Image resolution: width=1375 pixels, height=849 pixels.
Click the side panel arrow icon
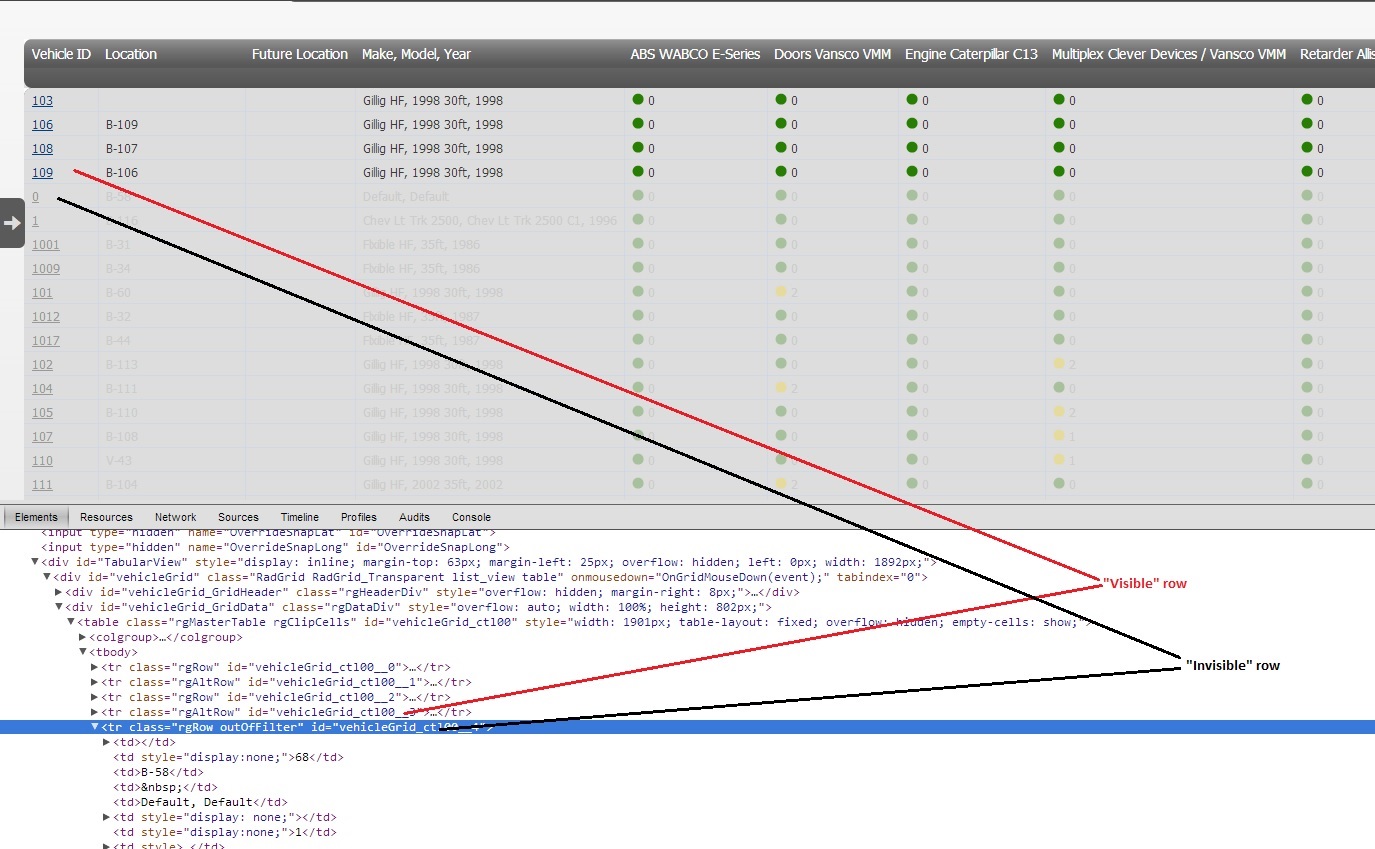[12, 223]
